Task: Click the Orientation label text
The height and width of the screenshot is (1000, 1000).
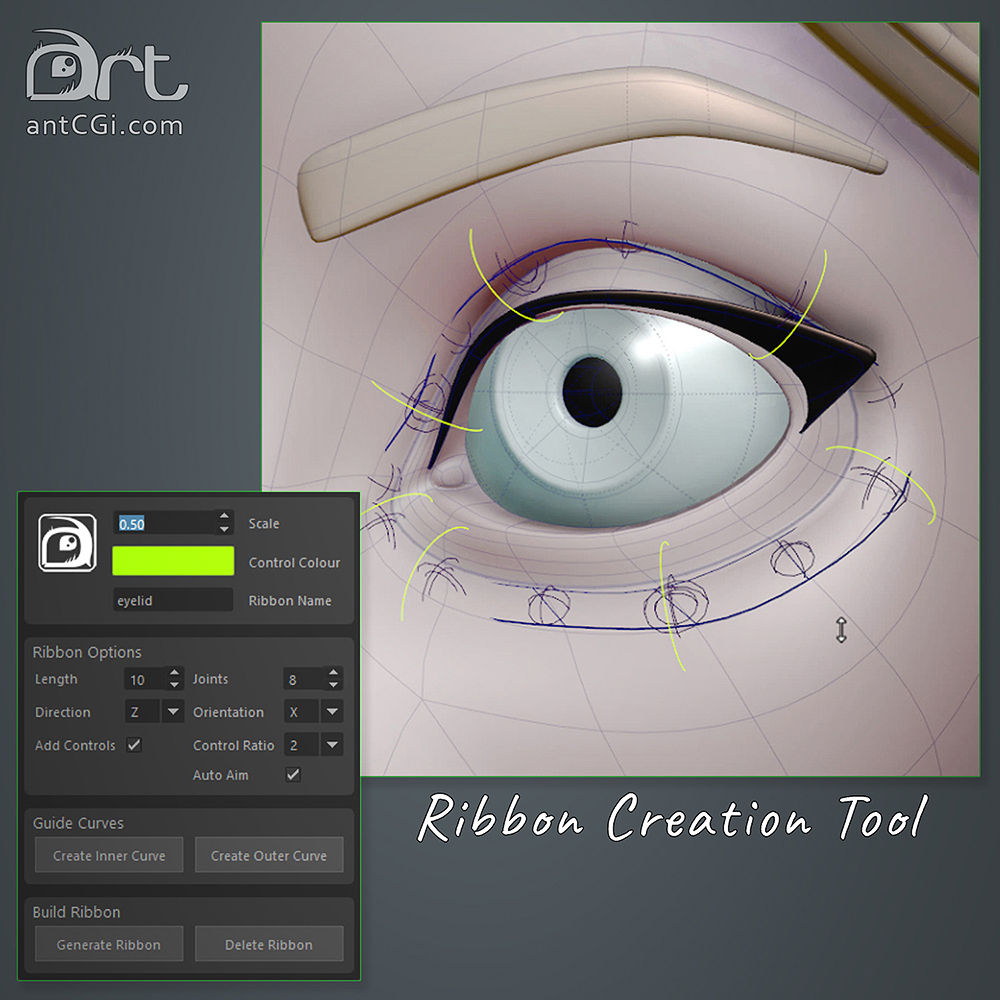Action: [x=228, y=712]
